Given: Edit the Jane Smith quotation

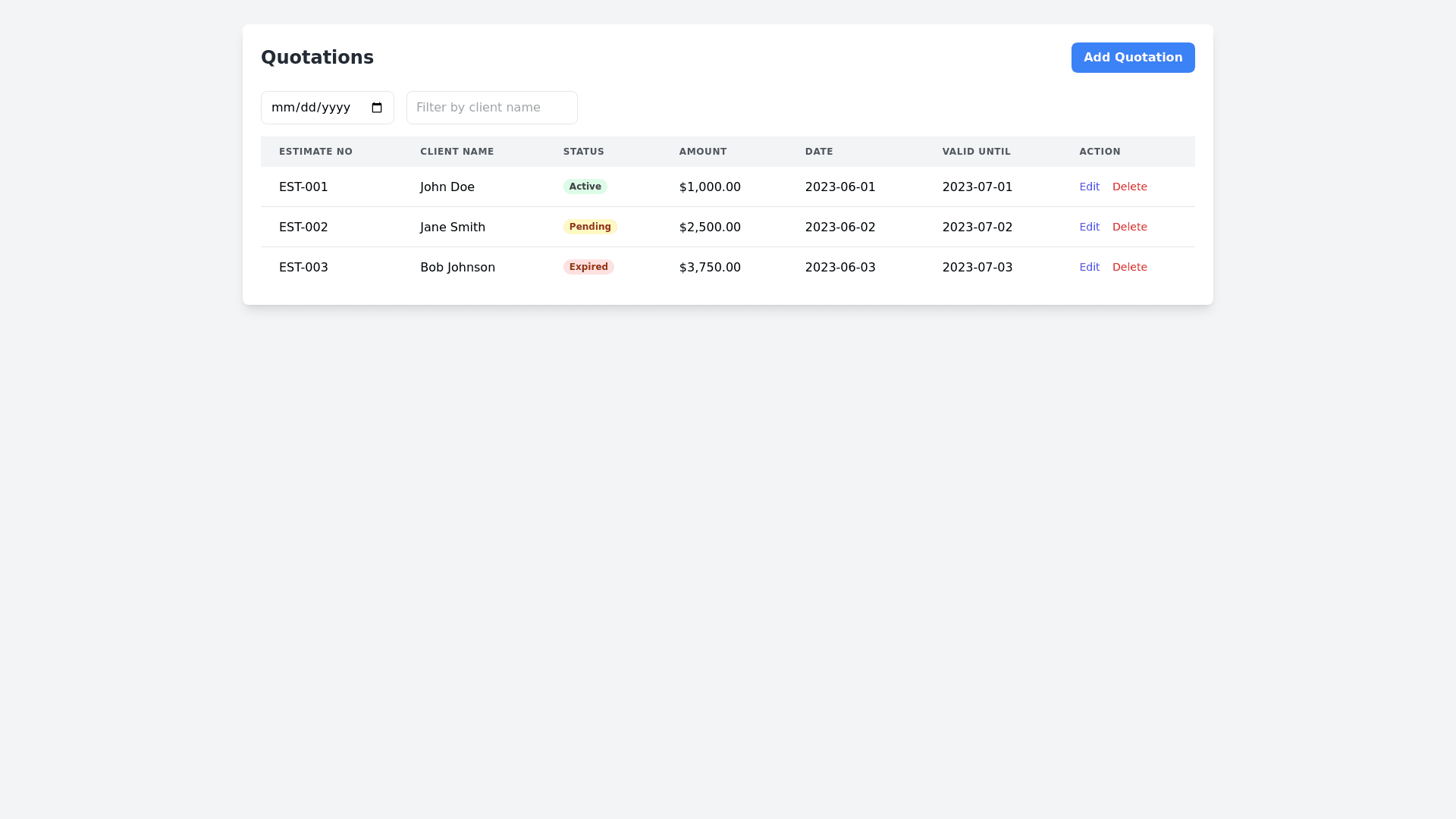Looking at the screenshot, I should (1089, 227).
